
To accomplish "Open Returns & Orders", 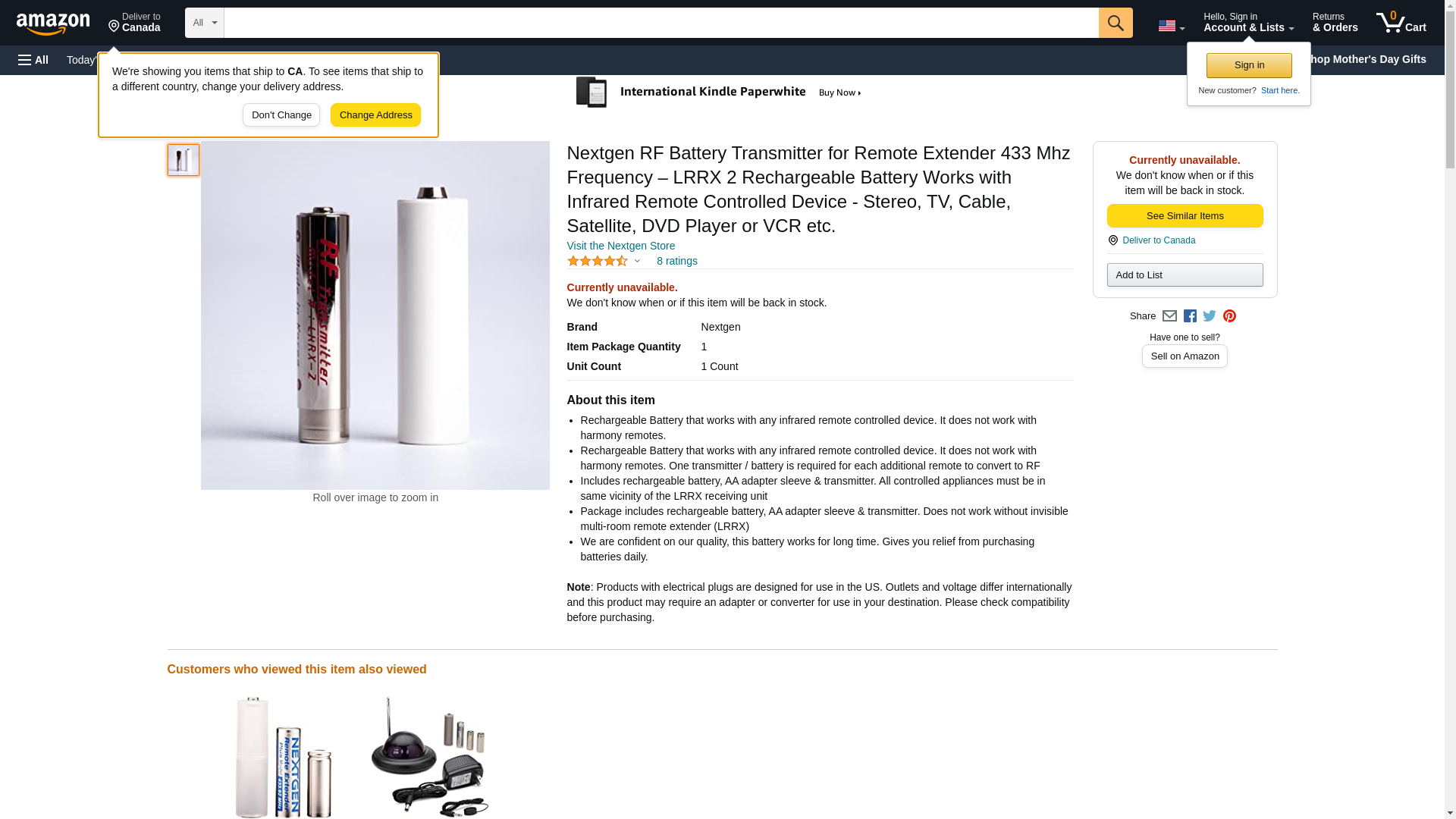I will click(x=1335, y=23).
